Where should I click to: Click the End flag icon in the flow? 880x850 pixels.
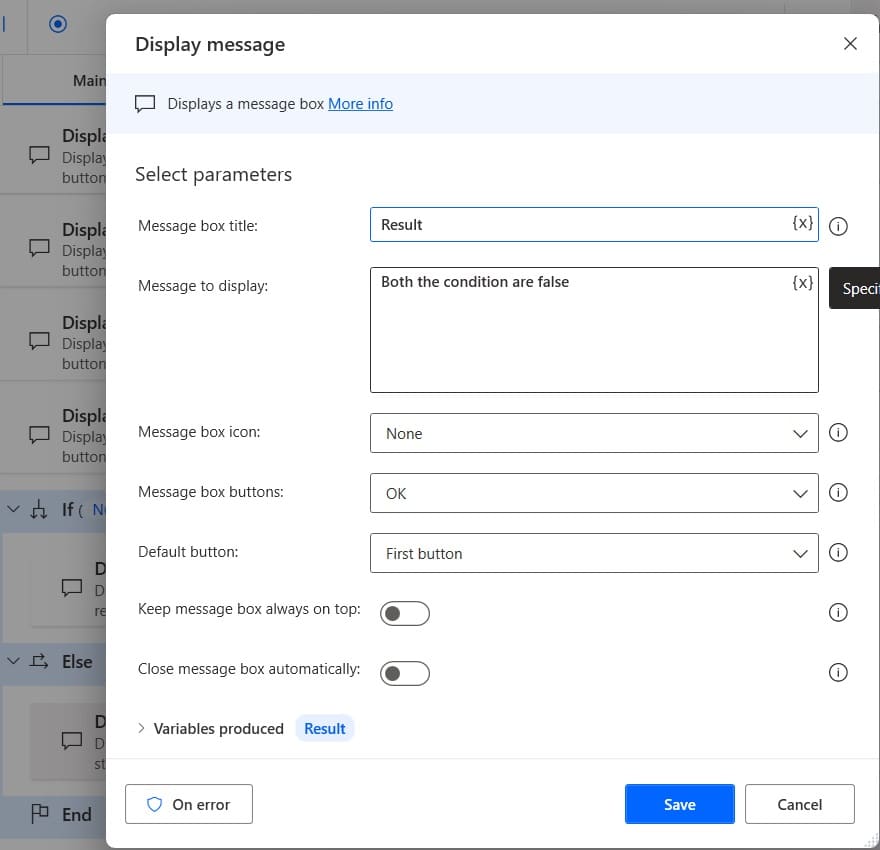tap(40, 814)
